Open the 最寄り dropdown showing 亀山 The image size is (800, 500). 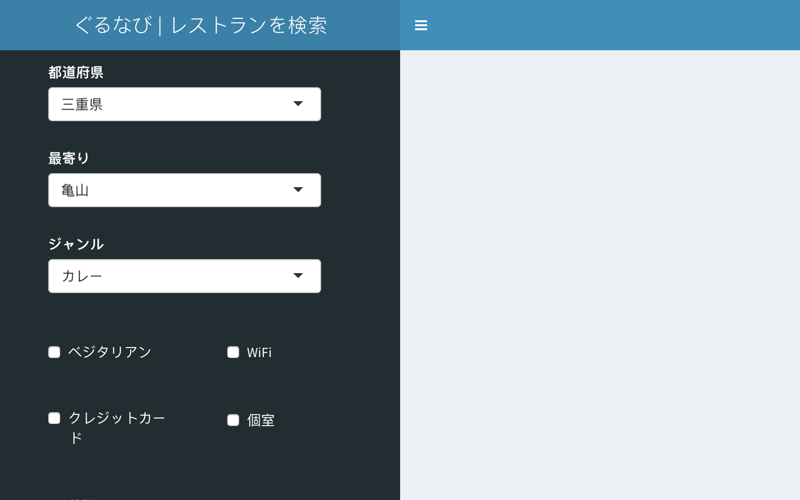[184, 190]
